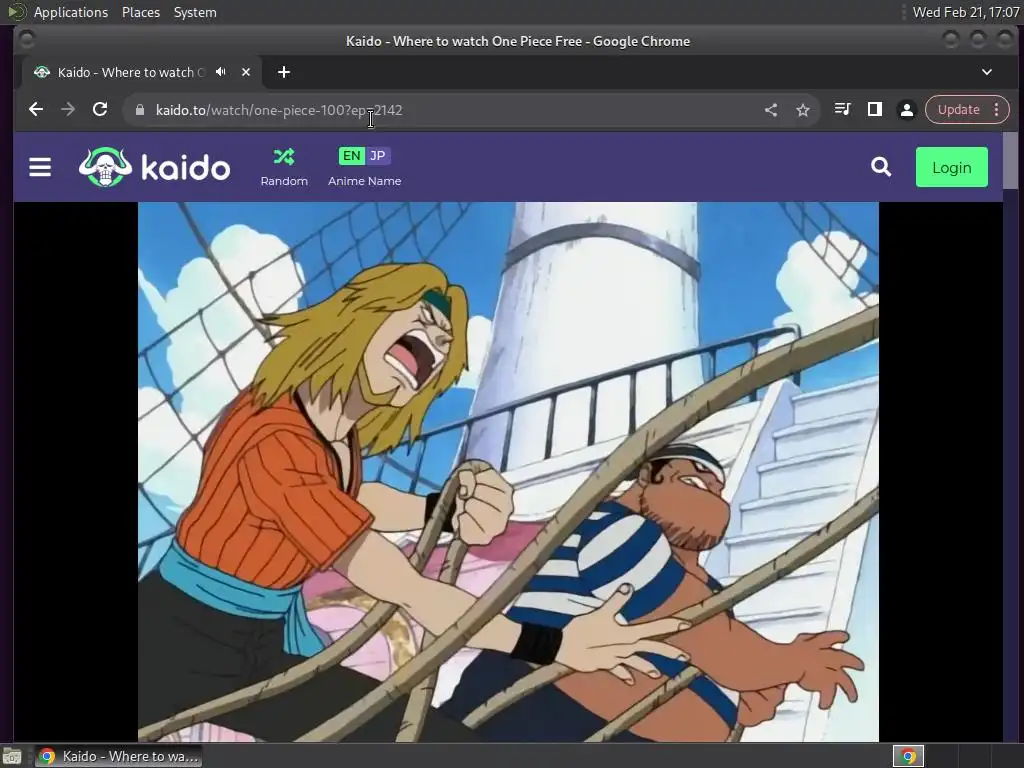
Task: Toggle Chrome side panel
Action: 874,110
